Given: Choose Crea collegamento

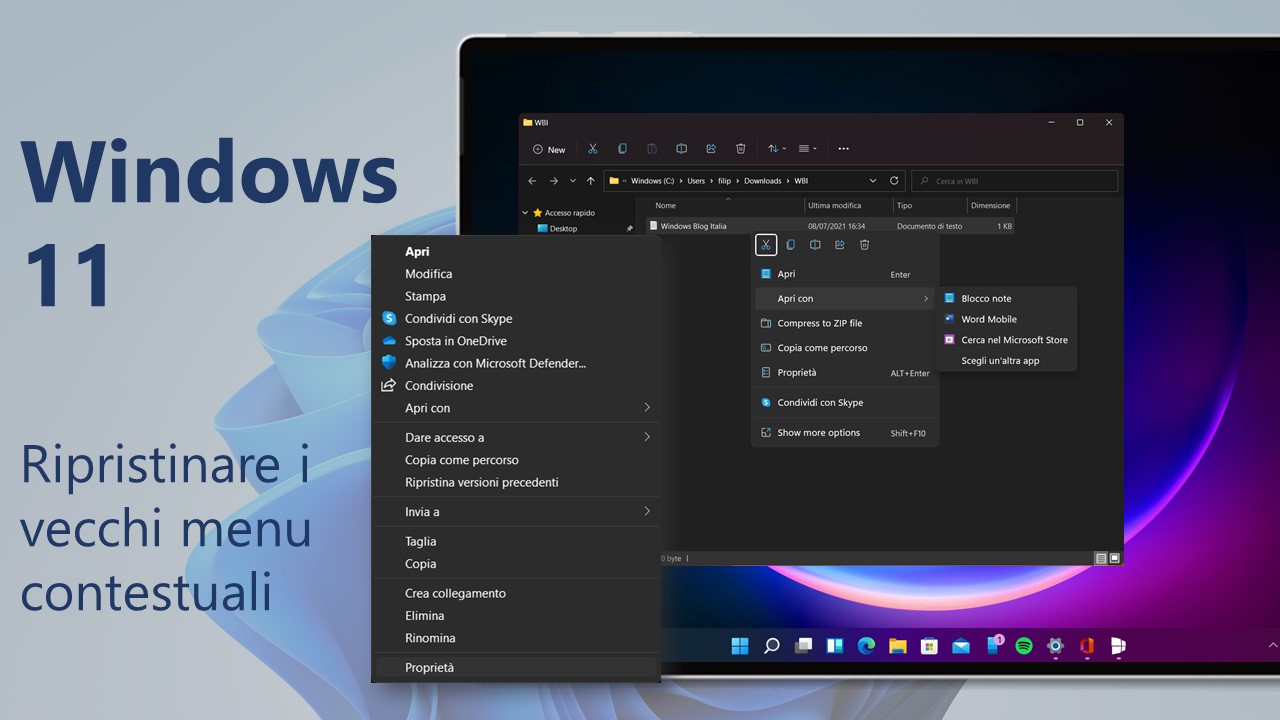Looking at the screenshot, I should click(516, 593).
